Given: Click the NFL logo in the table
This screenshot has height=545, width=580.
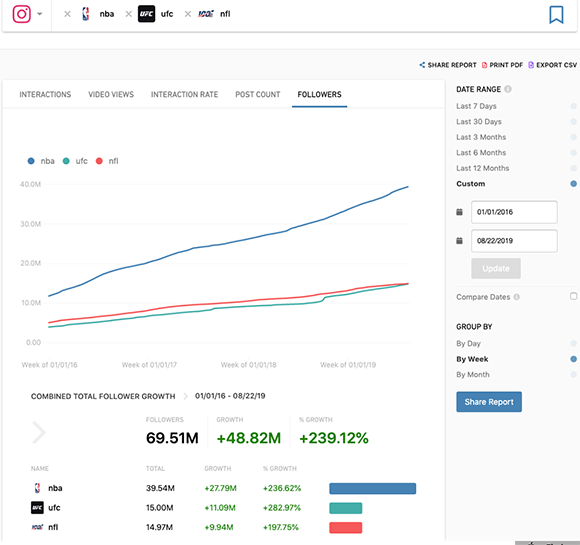Looking at the screenshot, I should pos(37,527).
